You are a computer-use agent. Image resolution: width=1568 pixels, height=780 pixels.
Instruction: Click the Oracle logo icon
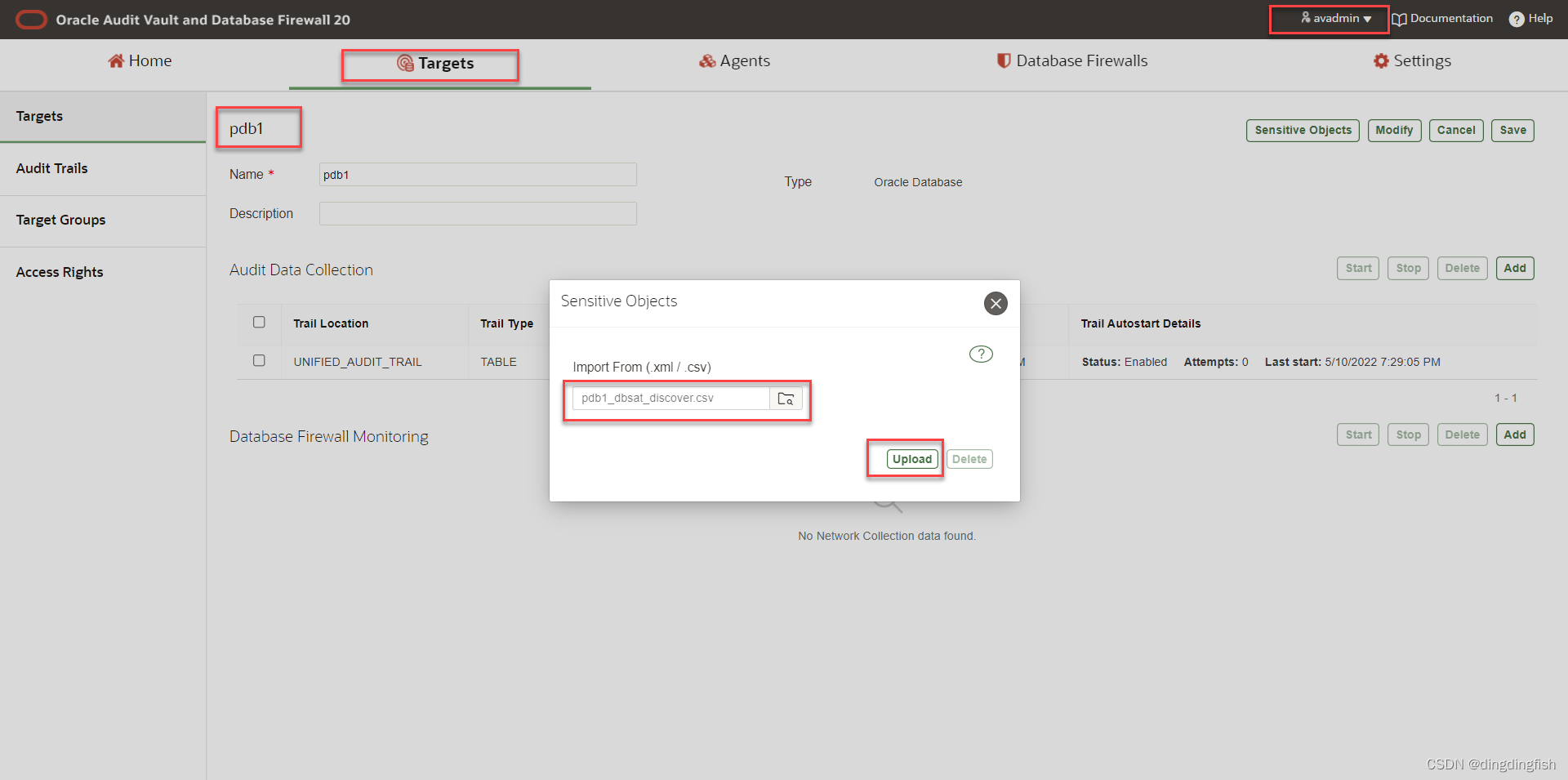coord(31,20)
